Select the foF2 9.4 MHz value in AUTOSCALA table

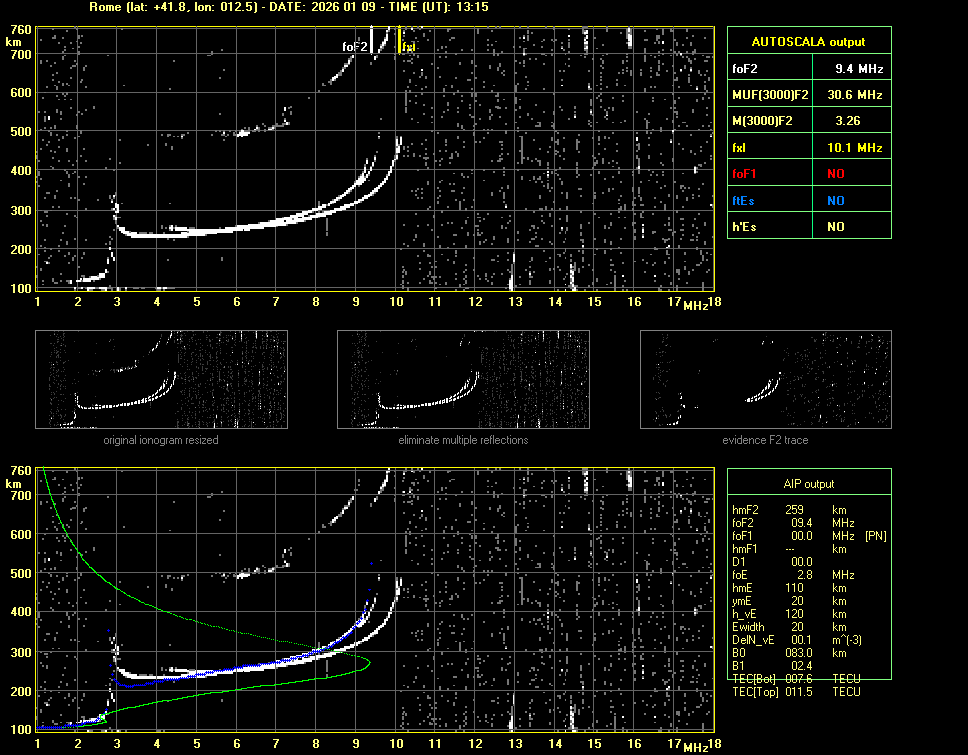(x=859, y=69)
